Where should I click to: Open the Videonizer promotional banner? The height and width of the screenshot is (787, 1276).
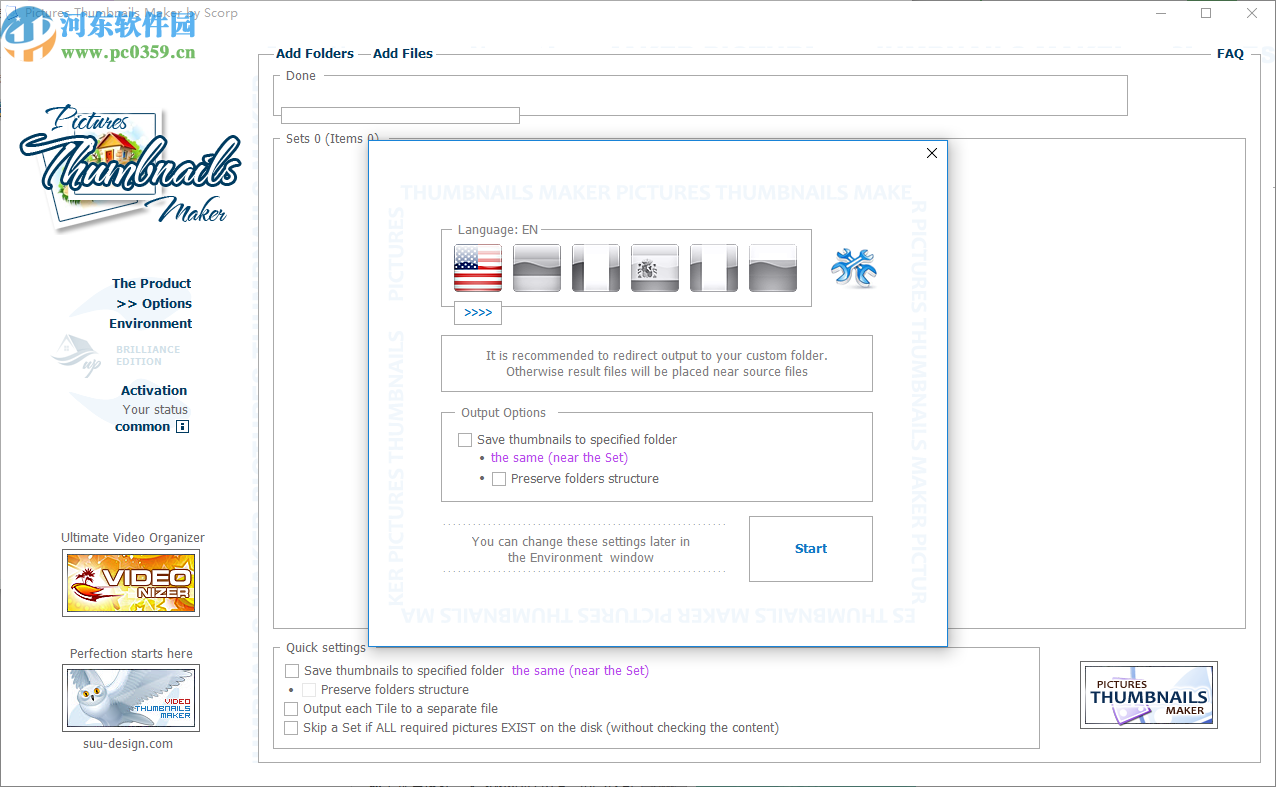tap(131, 582)
